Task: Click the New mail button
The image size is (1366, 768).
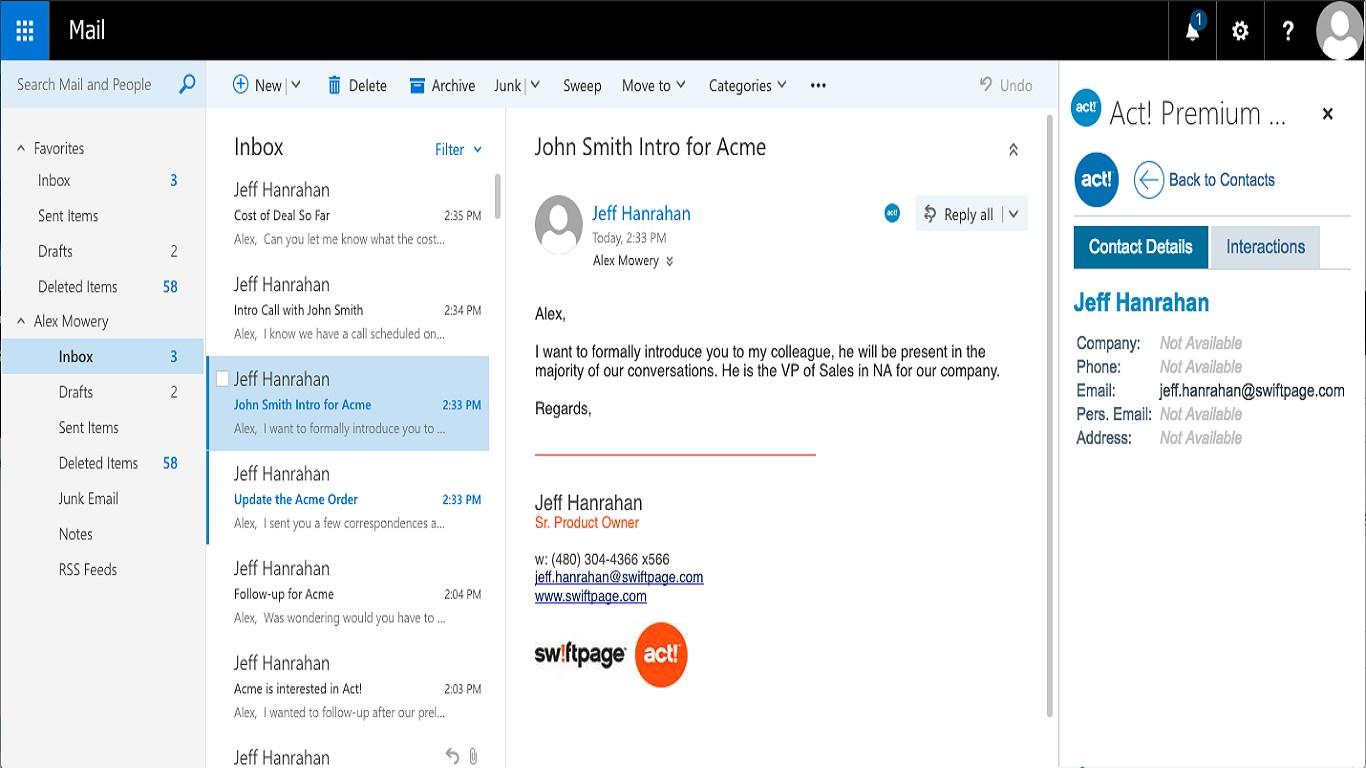Action: point(257,85)
